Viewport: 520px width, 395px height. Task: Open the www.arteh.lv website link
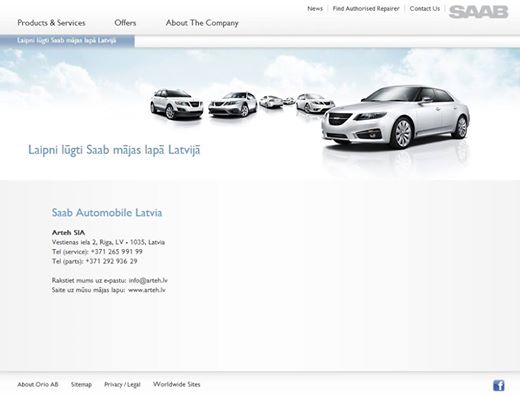tap(147, 290)
